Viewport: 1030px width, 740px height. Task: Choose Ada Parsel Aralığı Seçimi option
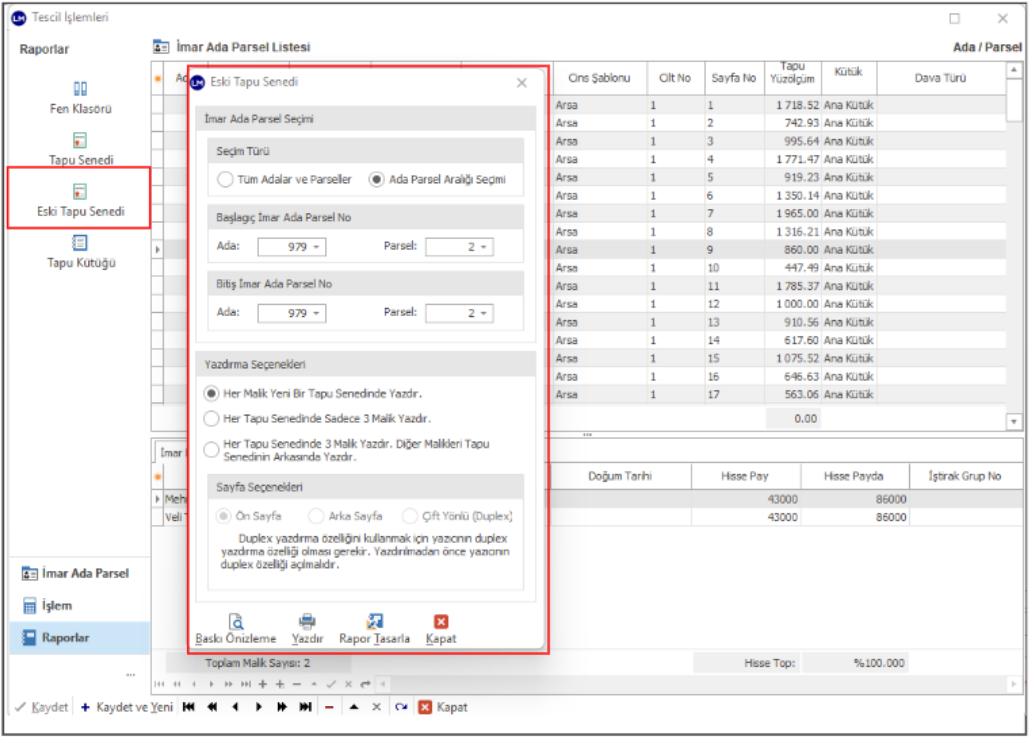[x=377, y=180]
